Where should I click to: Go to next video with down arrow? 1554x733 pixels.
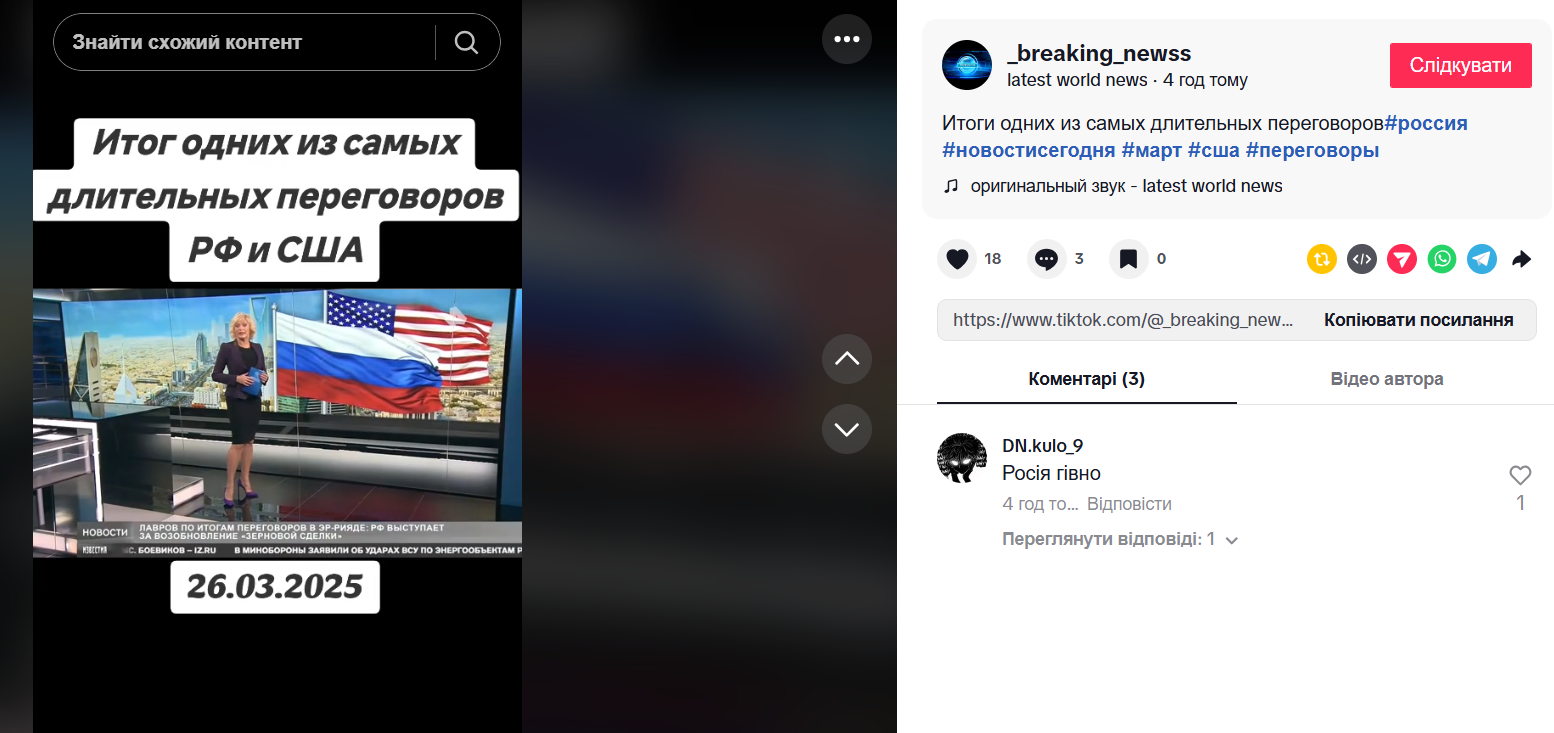847,429
